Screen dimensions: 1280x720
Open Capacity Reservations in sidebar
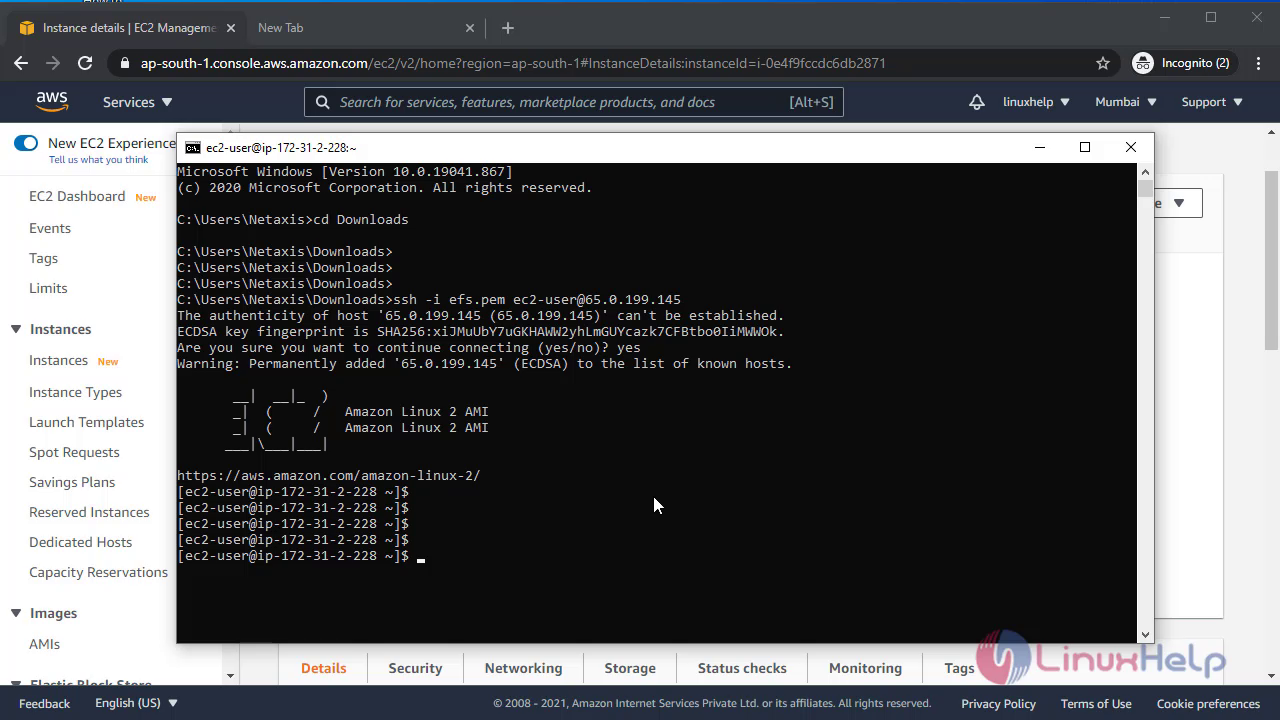98,572
